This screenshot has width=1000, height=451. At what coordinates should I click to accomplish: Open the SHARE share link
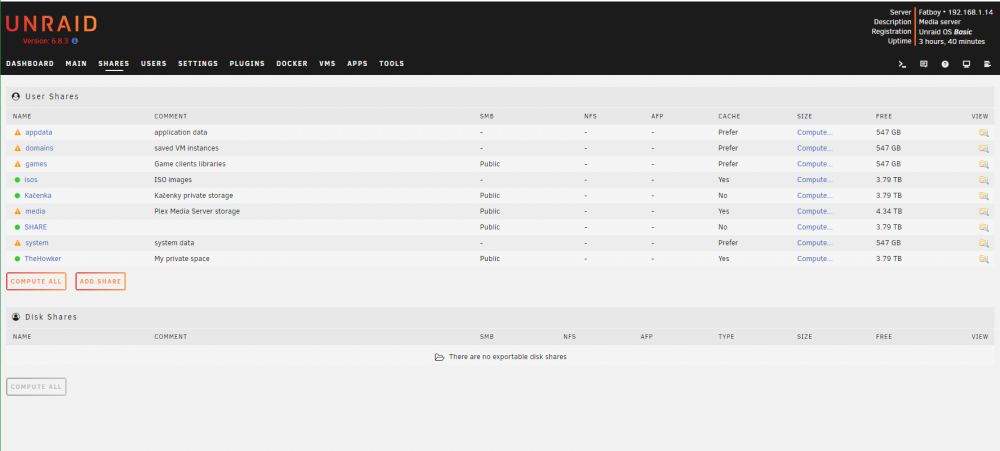click(36, 227)
